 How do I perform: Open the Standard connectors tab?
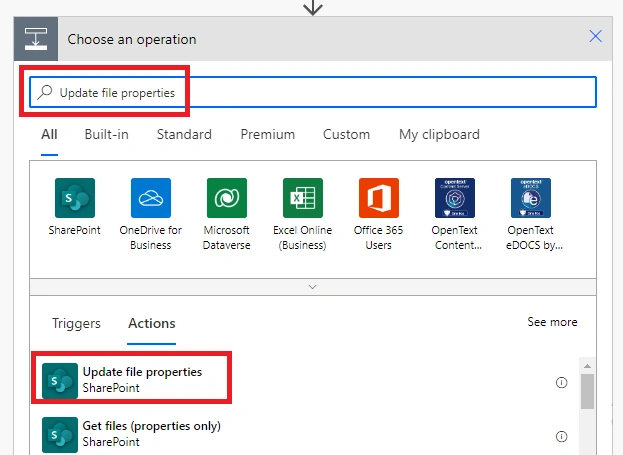tap(184, 134)
